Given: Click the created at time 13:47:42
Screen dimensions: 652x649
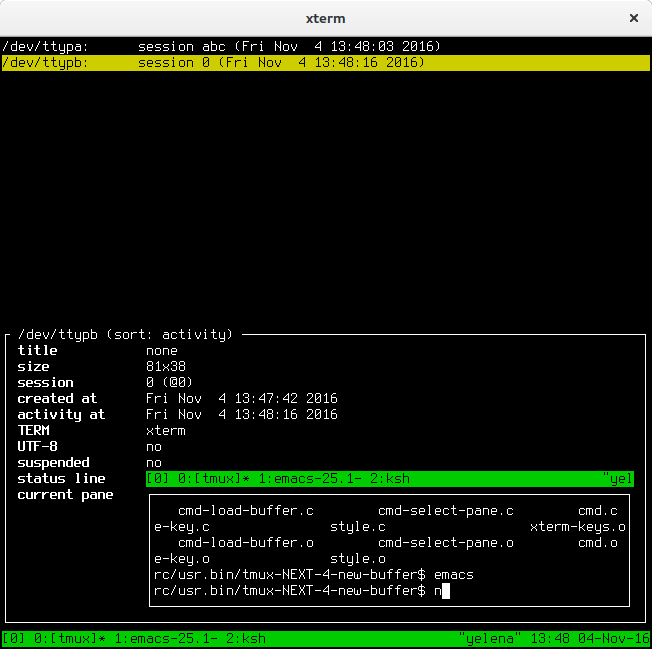Looking at the screenshot, I should point(266,398).
